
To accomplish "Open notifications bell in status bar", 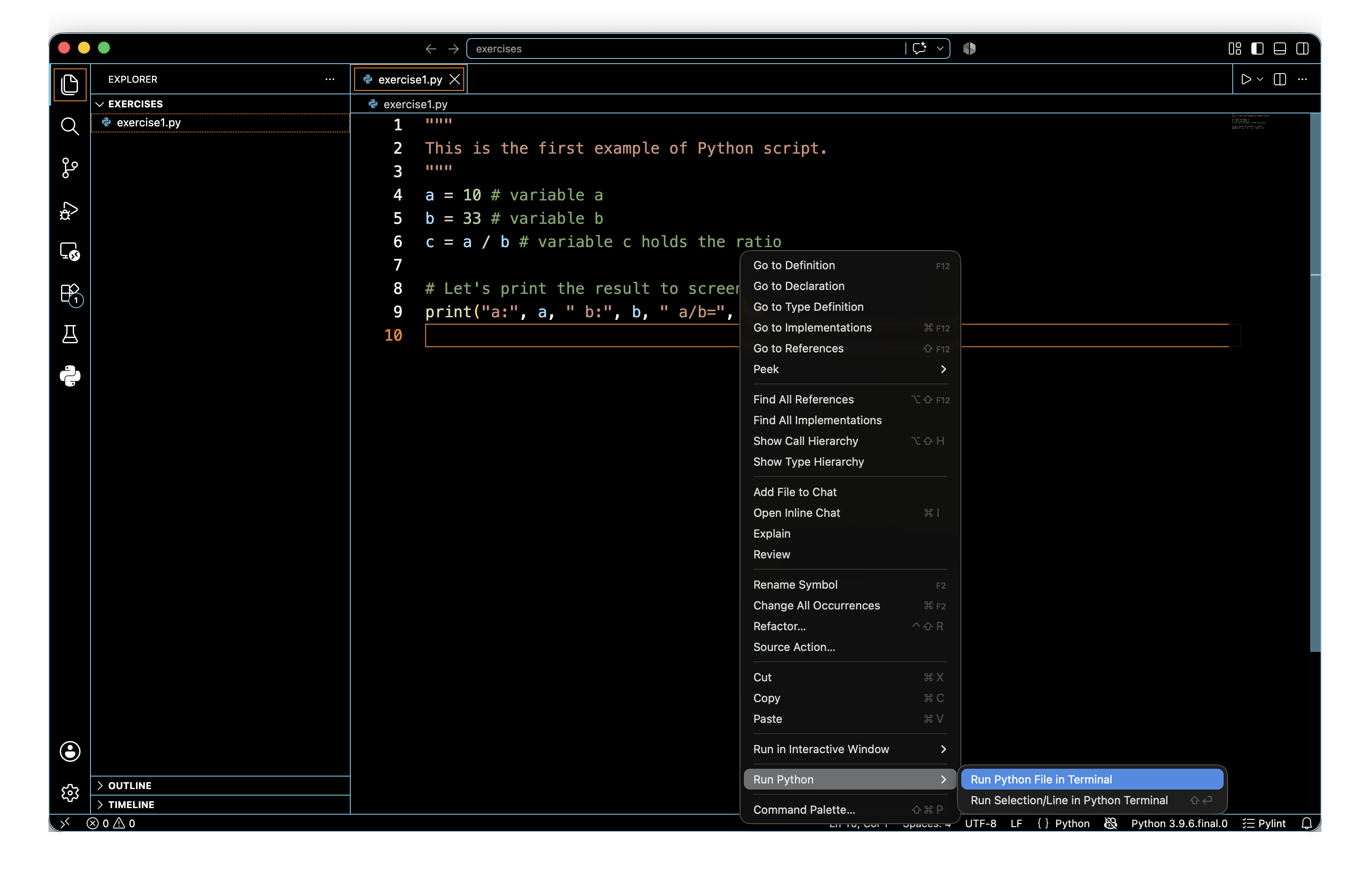I will coord(1307,823).
